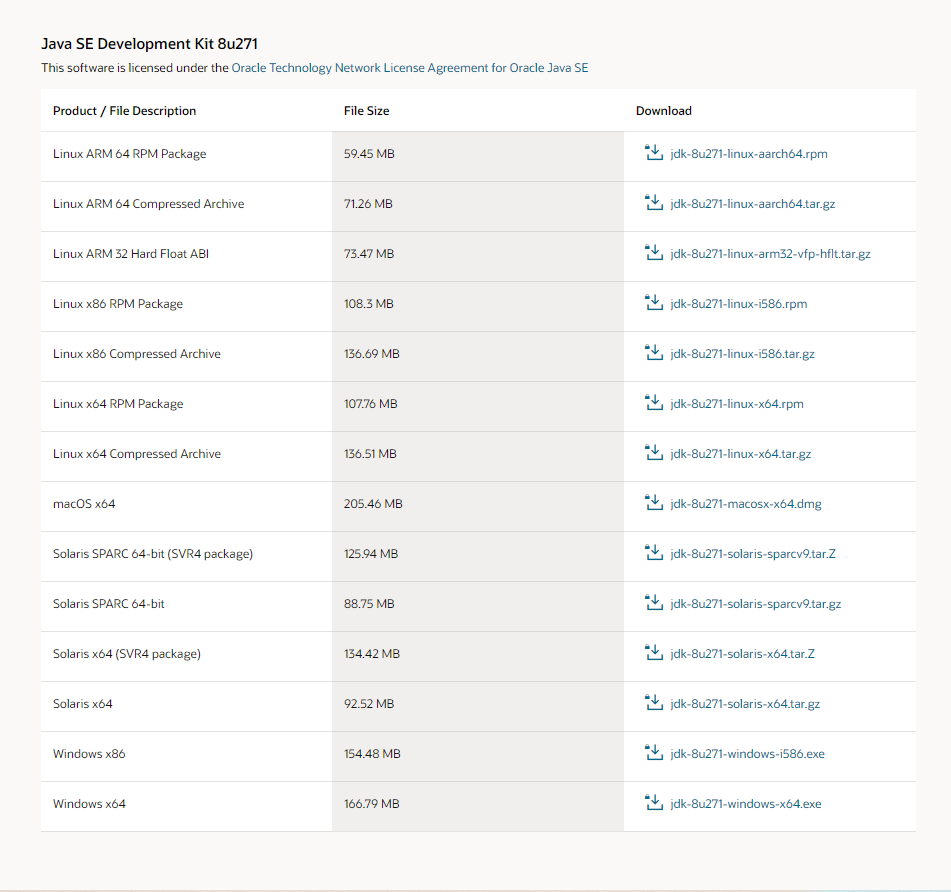This screenshot has width=951, height=892.
Task: Click download icon for solaris-sparcv9.tar.gz
Action: [654, 603]
